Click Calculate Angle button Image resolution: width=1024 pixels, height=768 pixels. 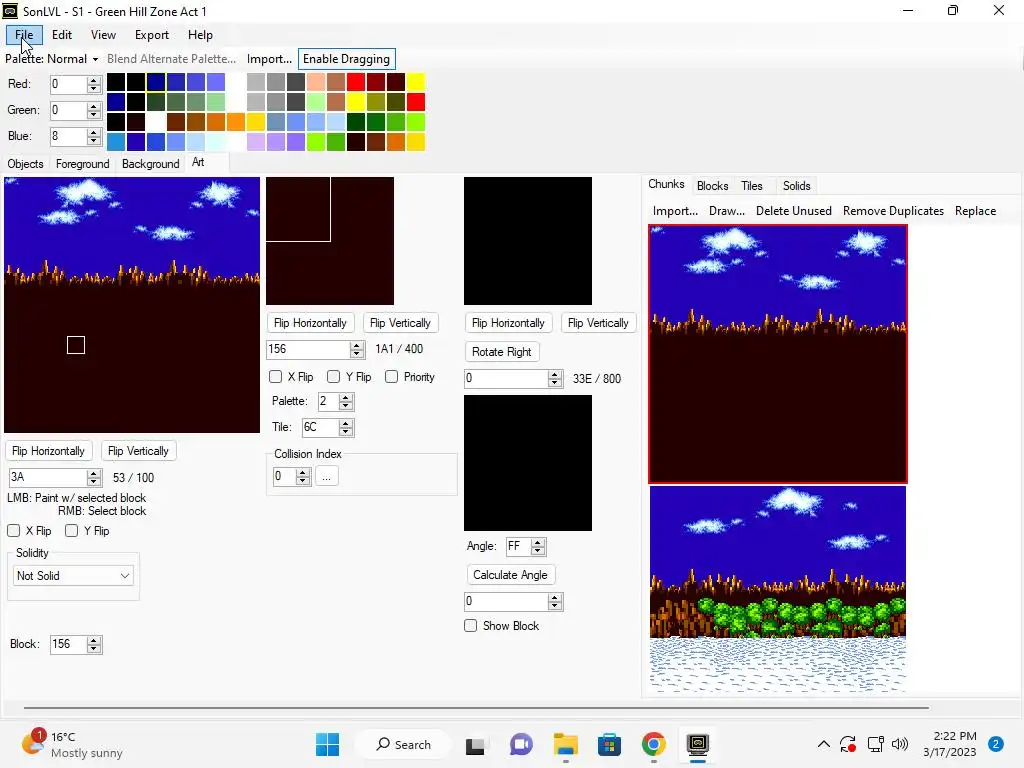click(x=510, y=575)
